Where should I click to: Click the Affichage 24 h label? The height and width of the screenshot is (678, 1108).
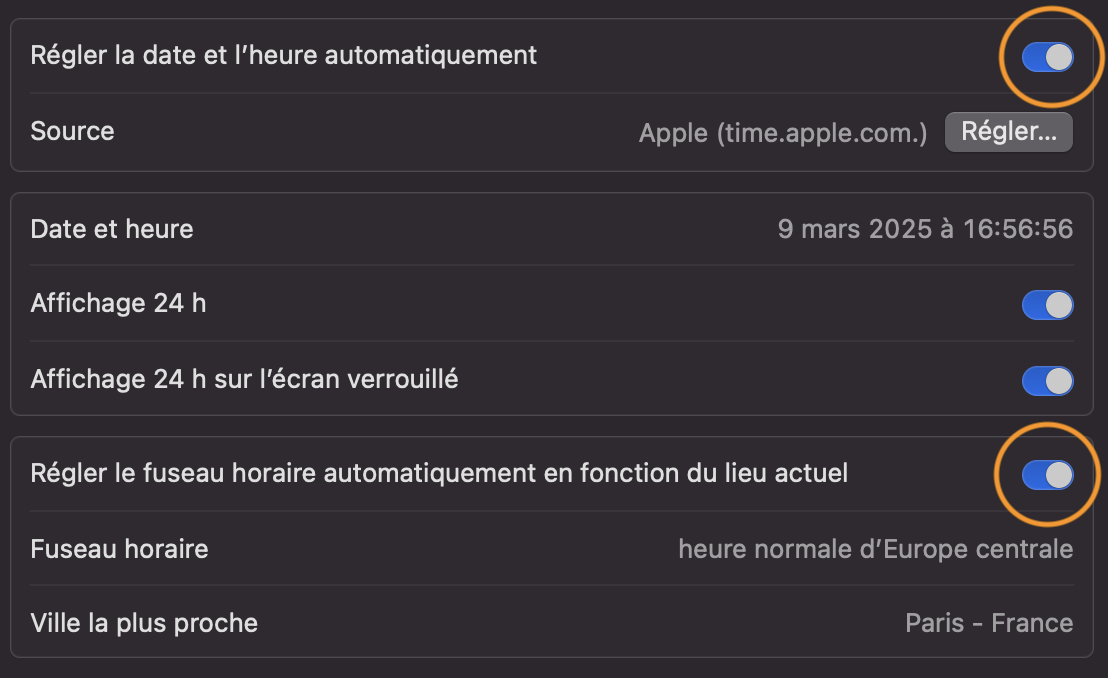(x=118, y=303)
